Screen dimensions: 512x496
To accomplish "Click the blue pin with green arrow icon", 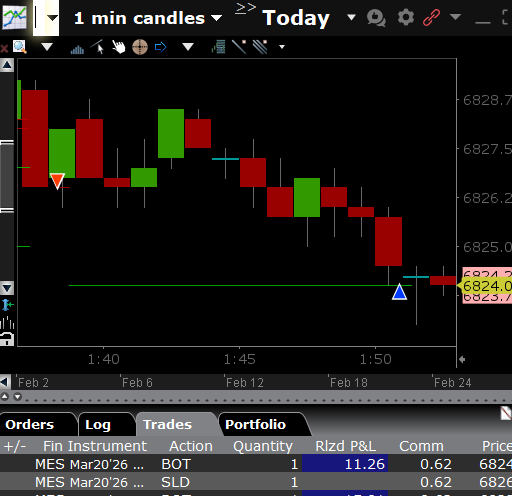I will tap(7, 305).
